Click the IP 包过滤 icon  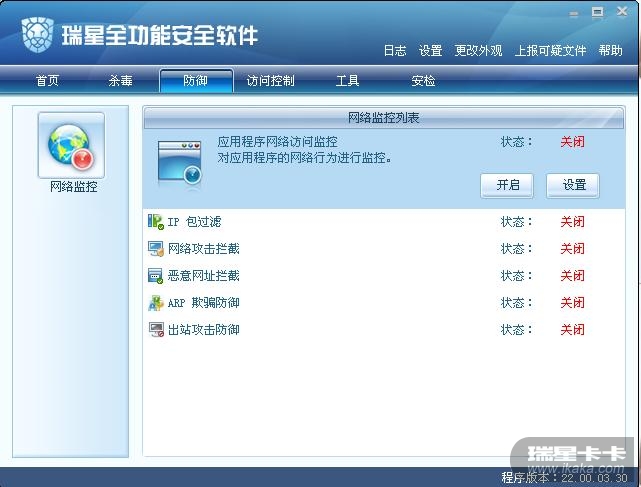click(156, 222)
